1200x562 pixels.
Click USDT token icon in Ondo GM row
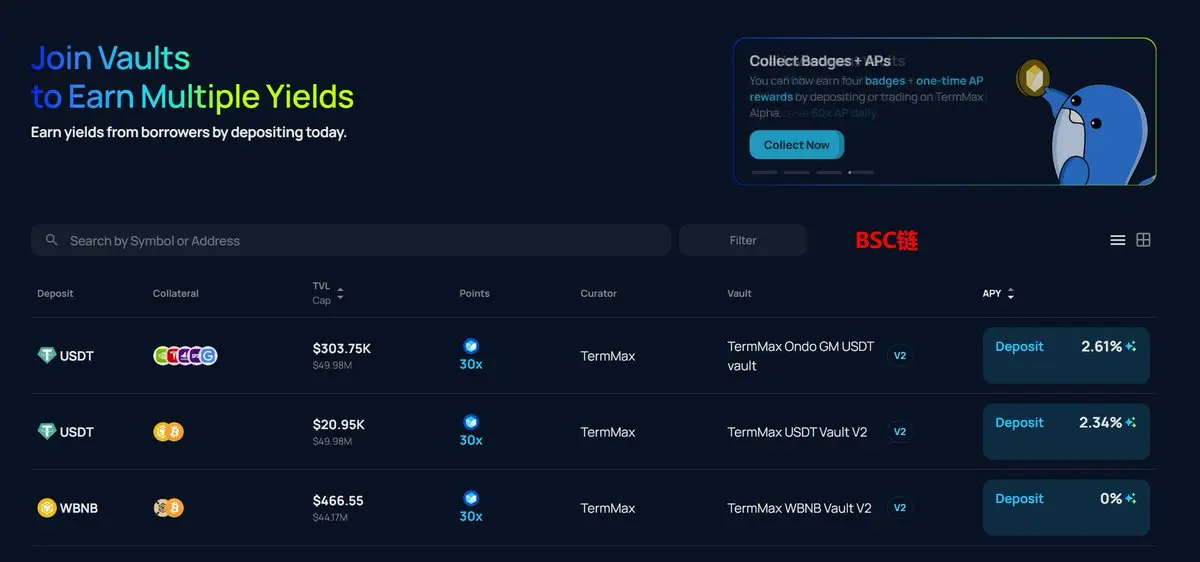point(47,356)
